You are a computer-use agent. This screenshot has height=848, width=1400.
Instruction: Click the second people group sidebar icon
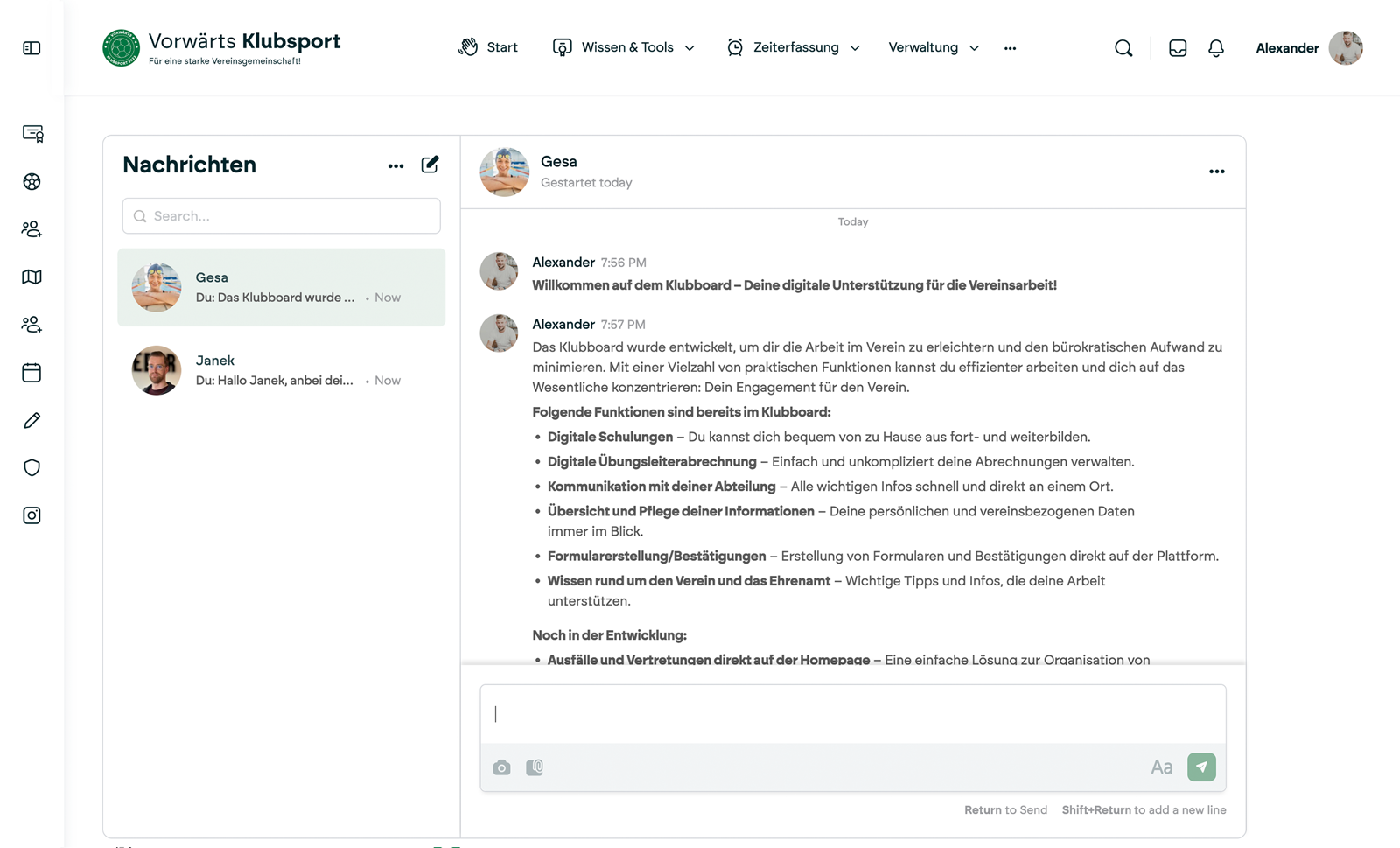31,325
